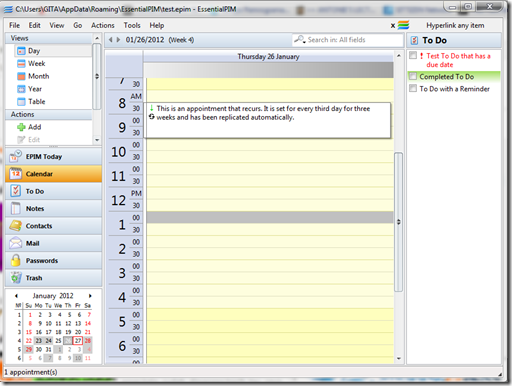
Task: Click the green plus Add icon
Action: click(21, 127)
